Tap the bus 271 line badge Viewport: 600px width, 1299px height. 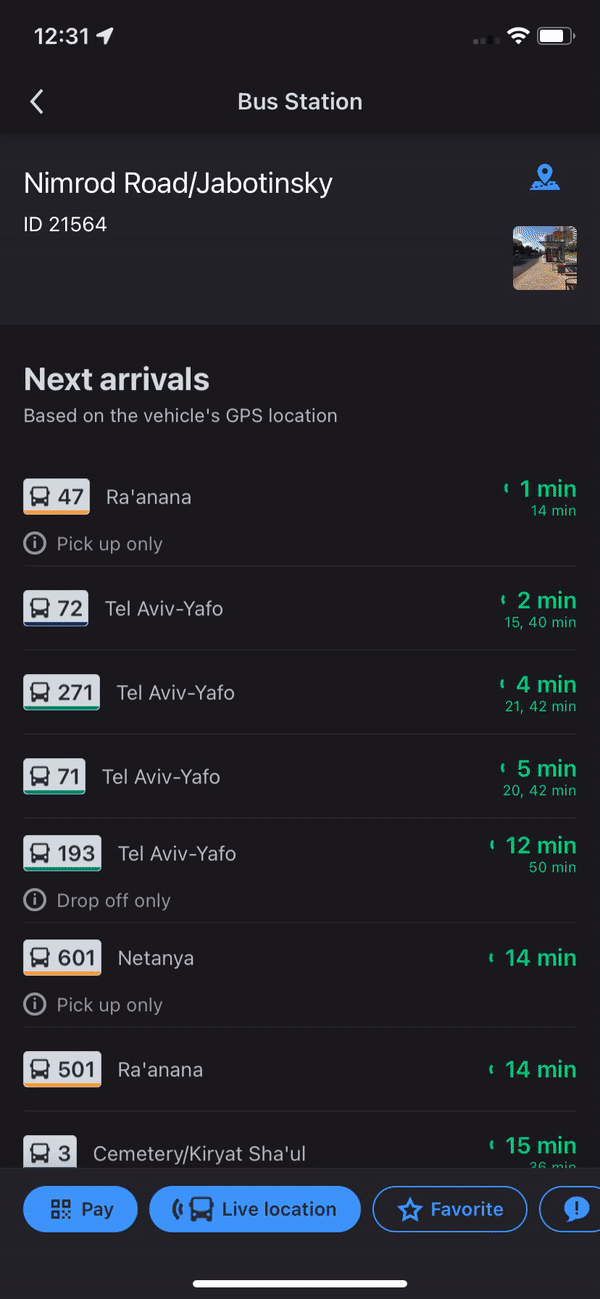coord(62,692)
